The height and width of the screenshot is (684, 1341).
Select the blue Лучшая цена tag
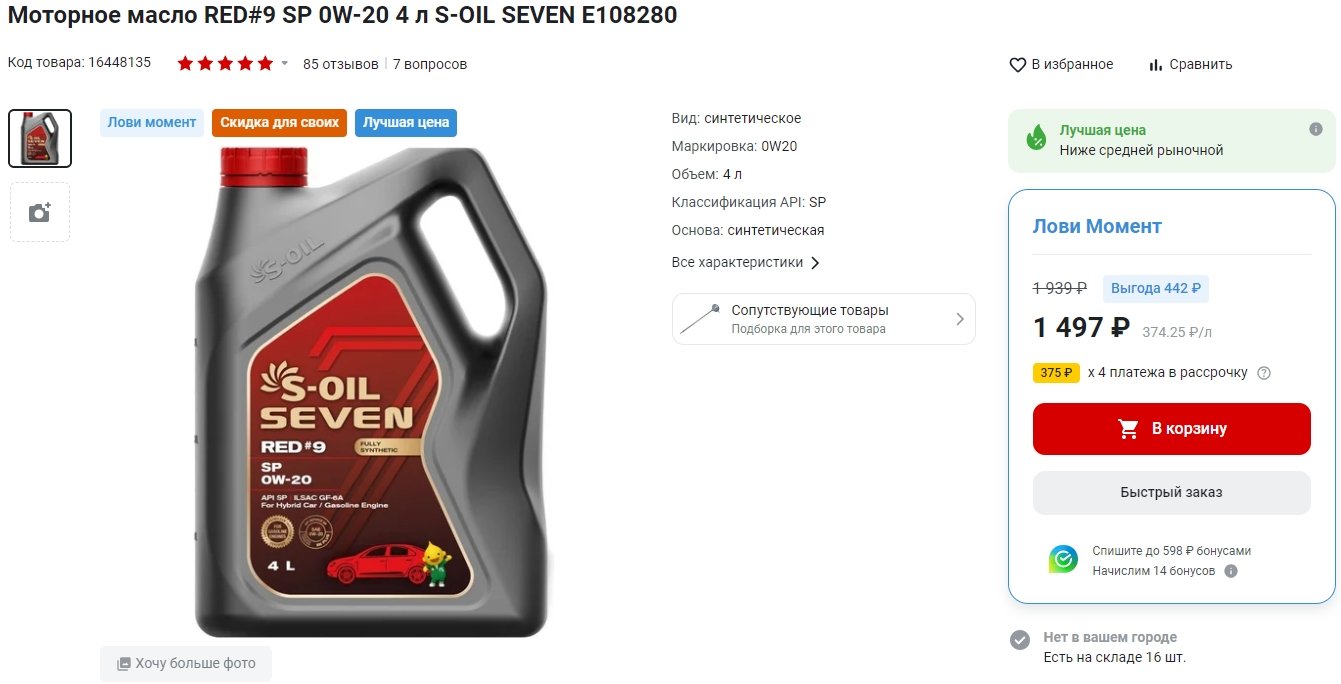tap(406, 123)
